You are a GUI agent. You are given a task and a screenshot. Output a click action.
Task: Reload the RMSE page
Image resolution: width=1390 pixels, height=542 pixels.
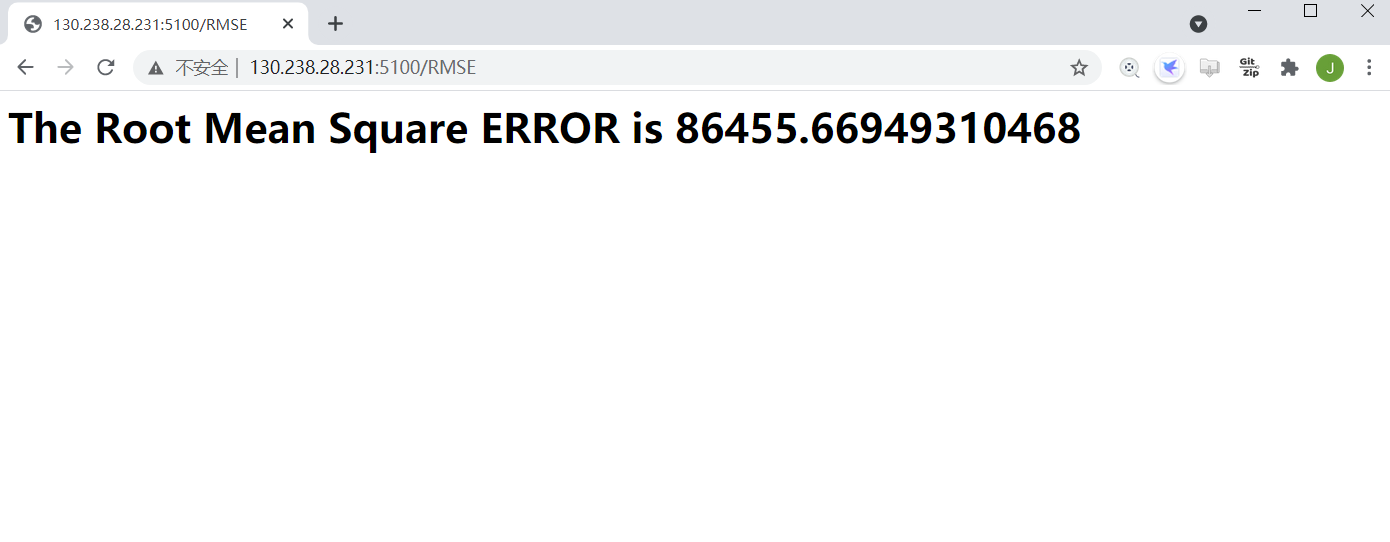[x=105, y=68]
